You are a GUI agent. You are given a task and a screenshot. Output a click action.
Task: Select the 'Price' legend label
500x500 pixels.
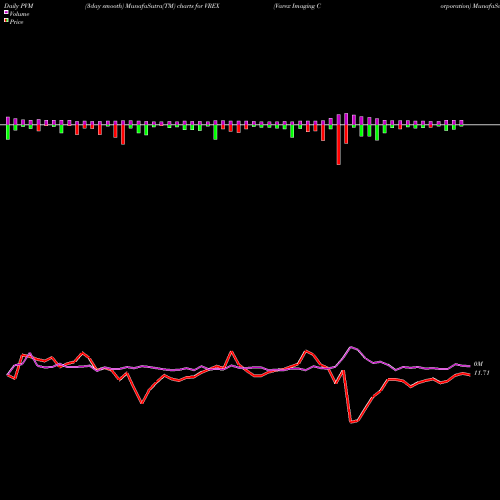16,22
